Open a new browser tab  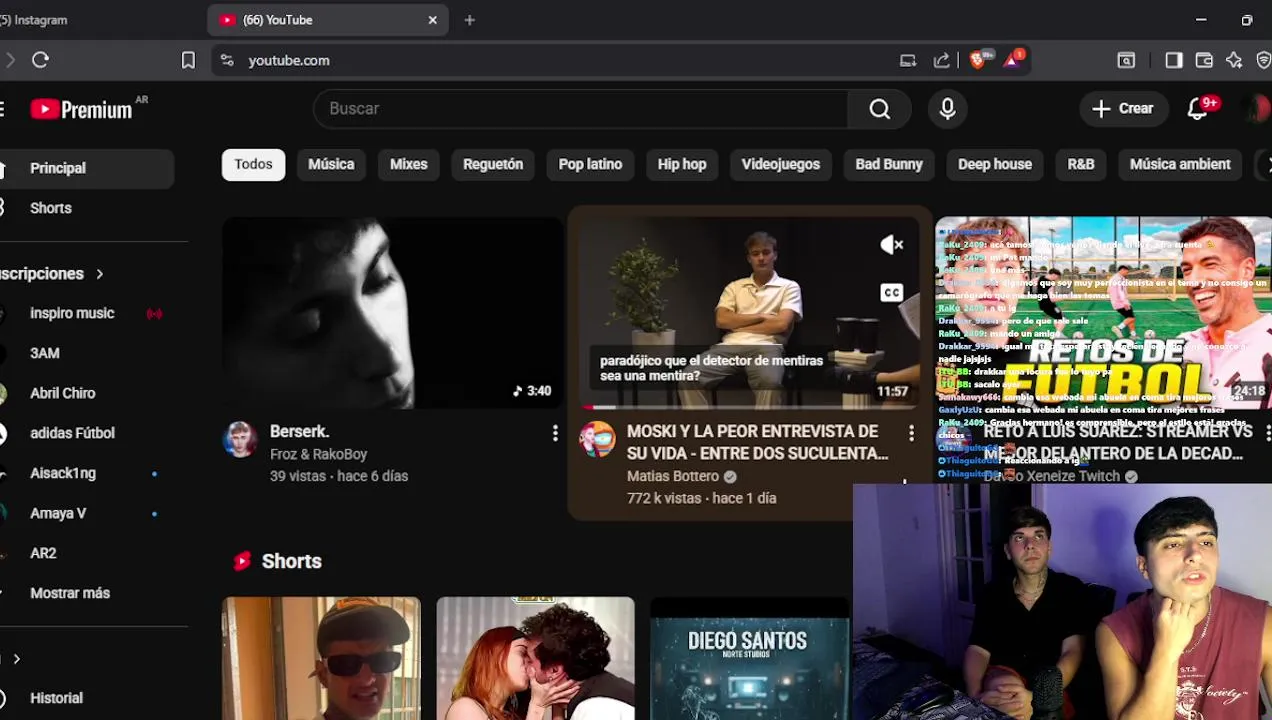click(469, 20)
